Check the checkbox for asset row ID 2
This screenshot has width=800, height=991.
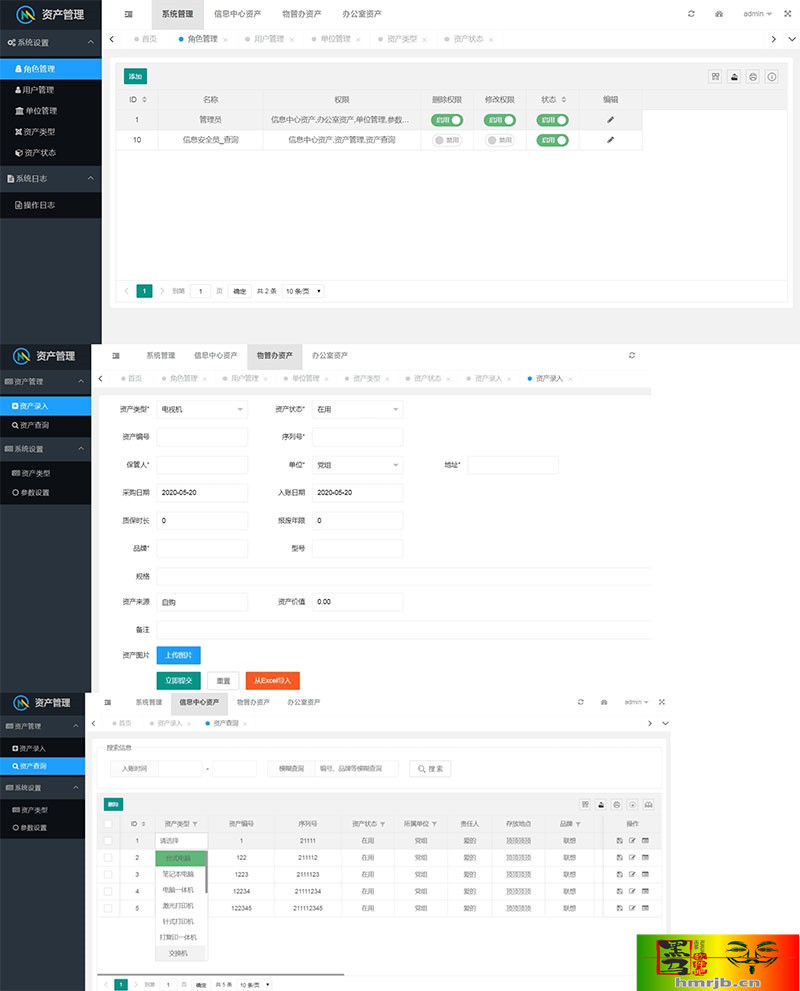108,858
